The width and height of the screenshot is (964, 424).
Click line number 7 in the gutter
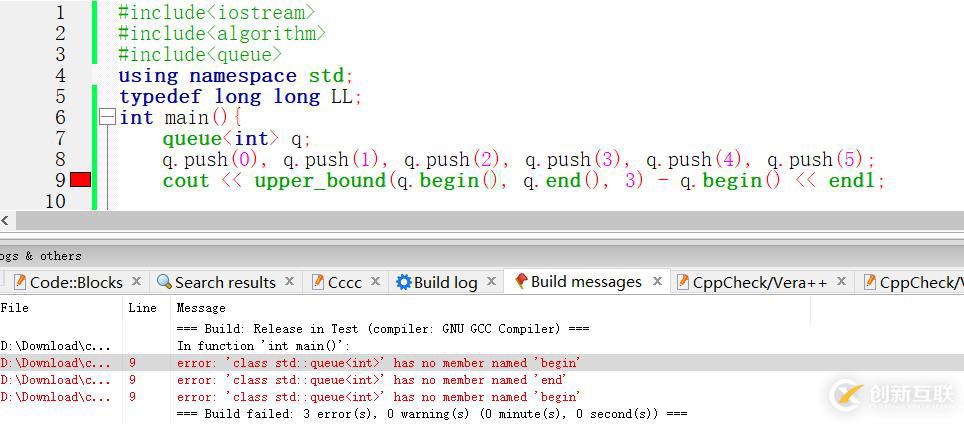tap(60, 138)
